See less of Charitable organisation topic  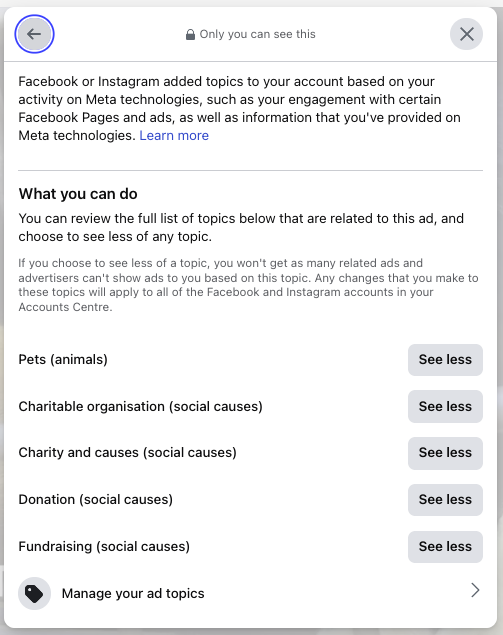445,406
